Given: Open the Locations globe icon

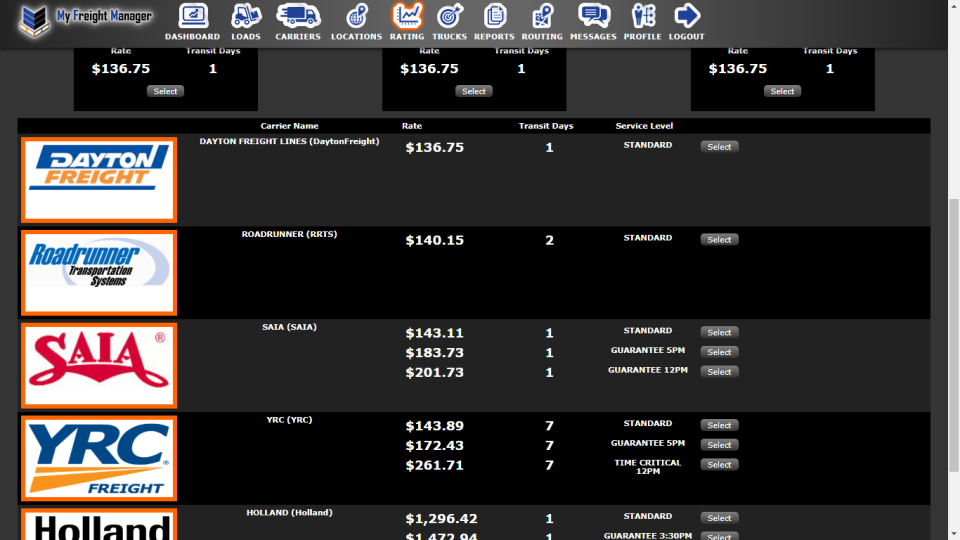Looking at the screenshot, I should pyautogui.click(x=356, y=16).
